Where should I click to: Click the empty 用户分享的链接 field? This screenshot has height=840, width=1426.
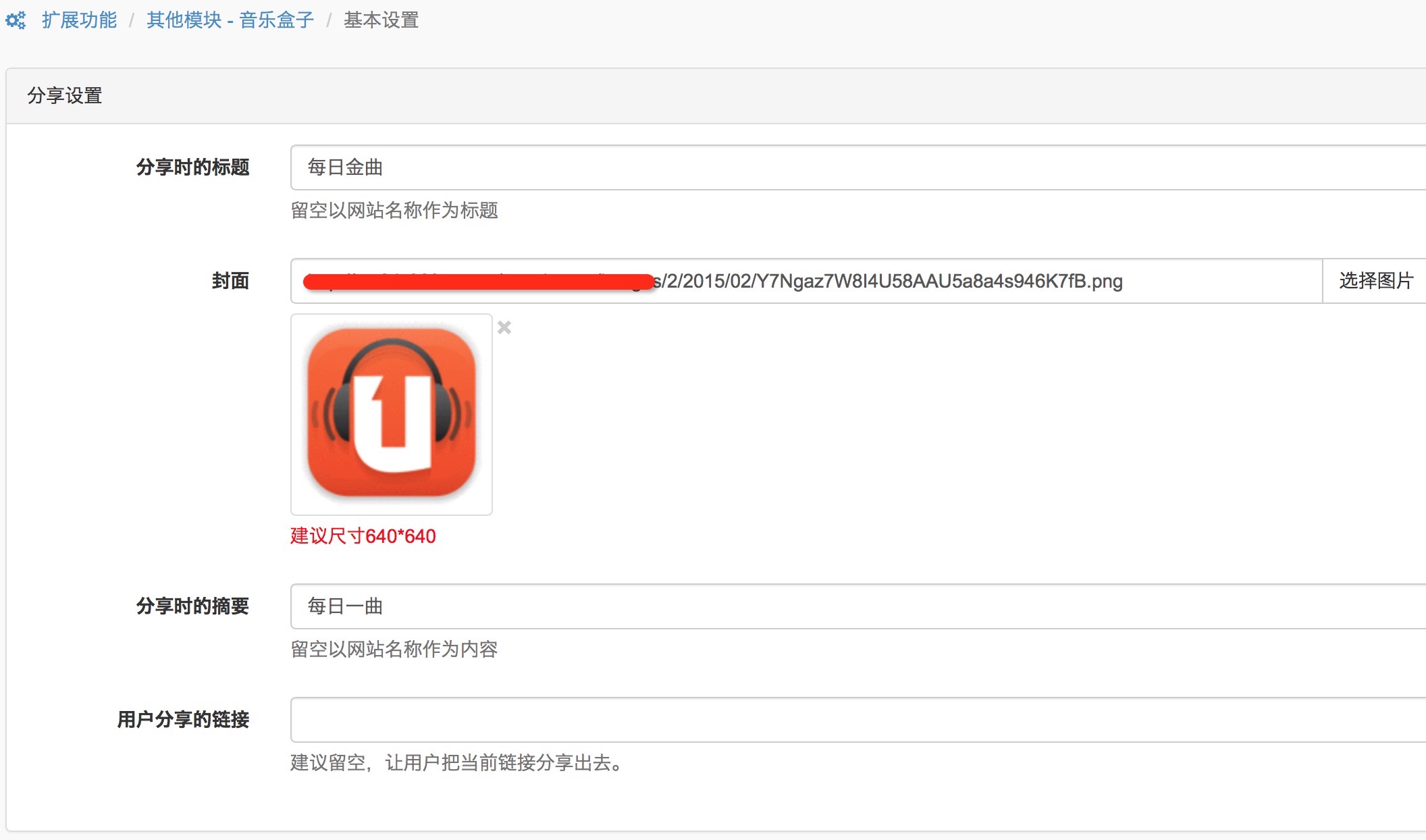857,720
